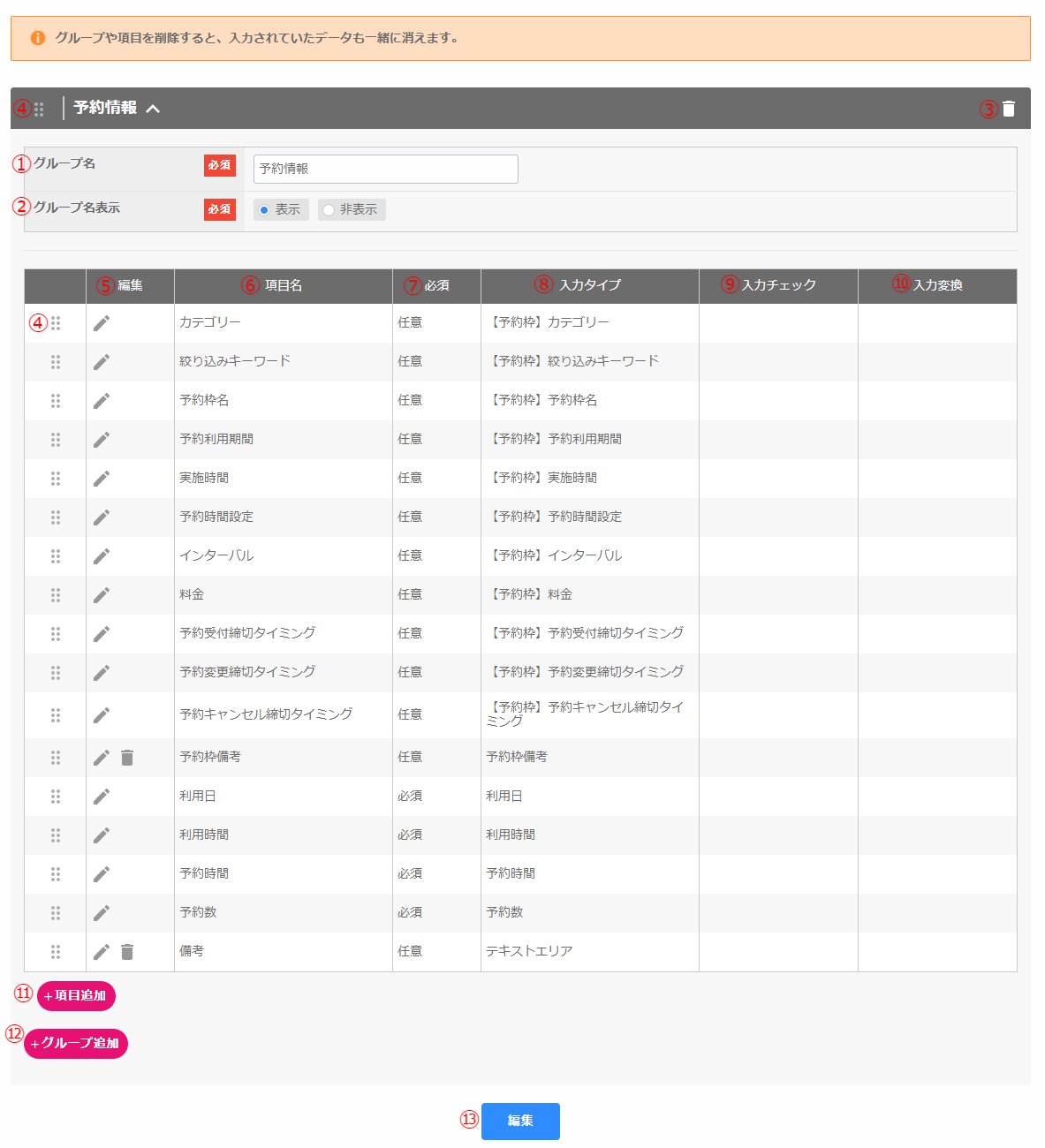Click the +項目追加 button
This screenshot has height=1148, width=1045.
click(x=76, y=996)
